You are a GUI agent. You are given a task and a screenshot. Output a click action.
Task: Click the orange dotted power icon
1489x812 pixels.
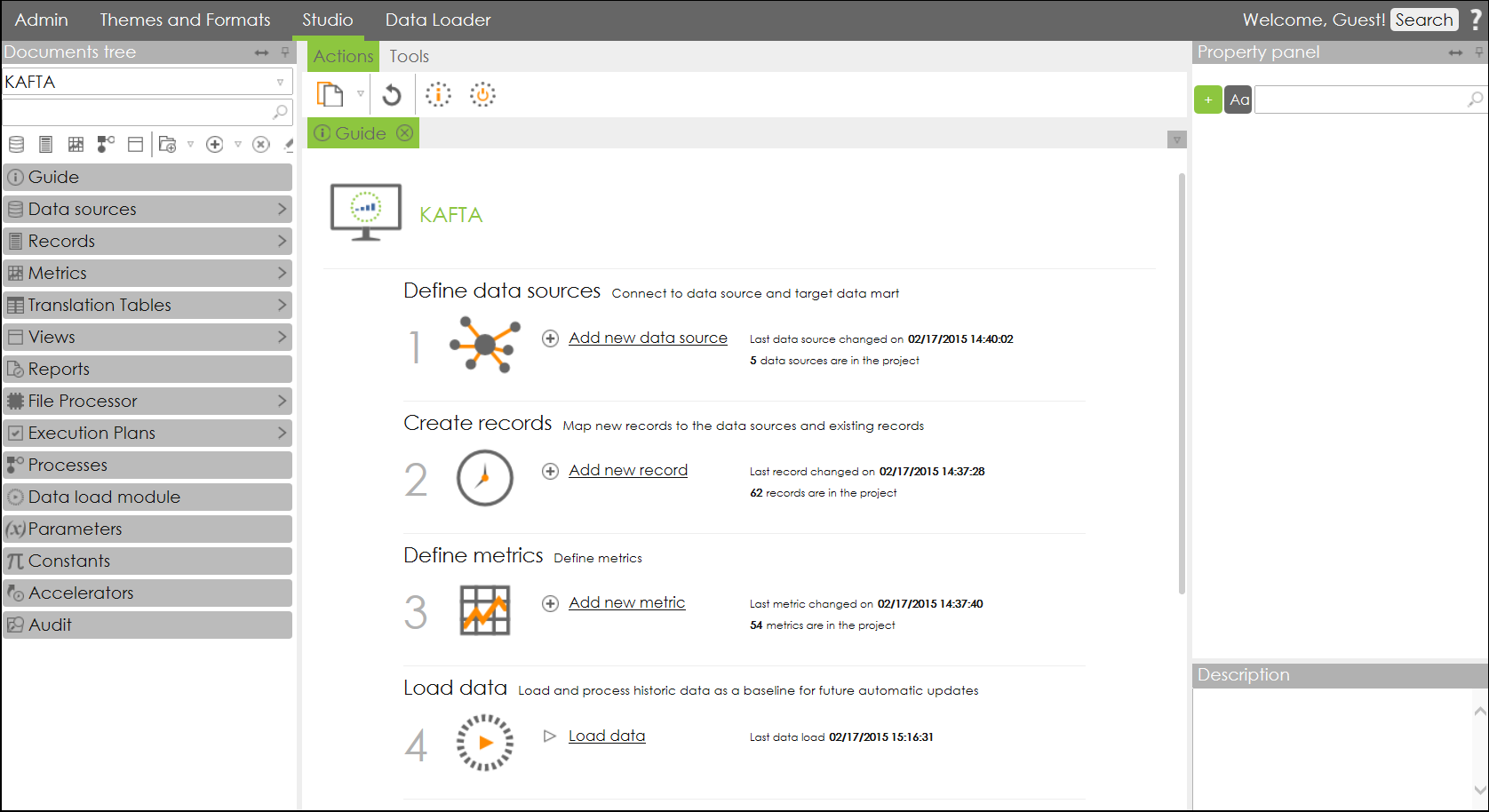[482, 94]
